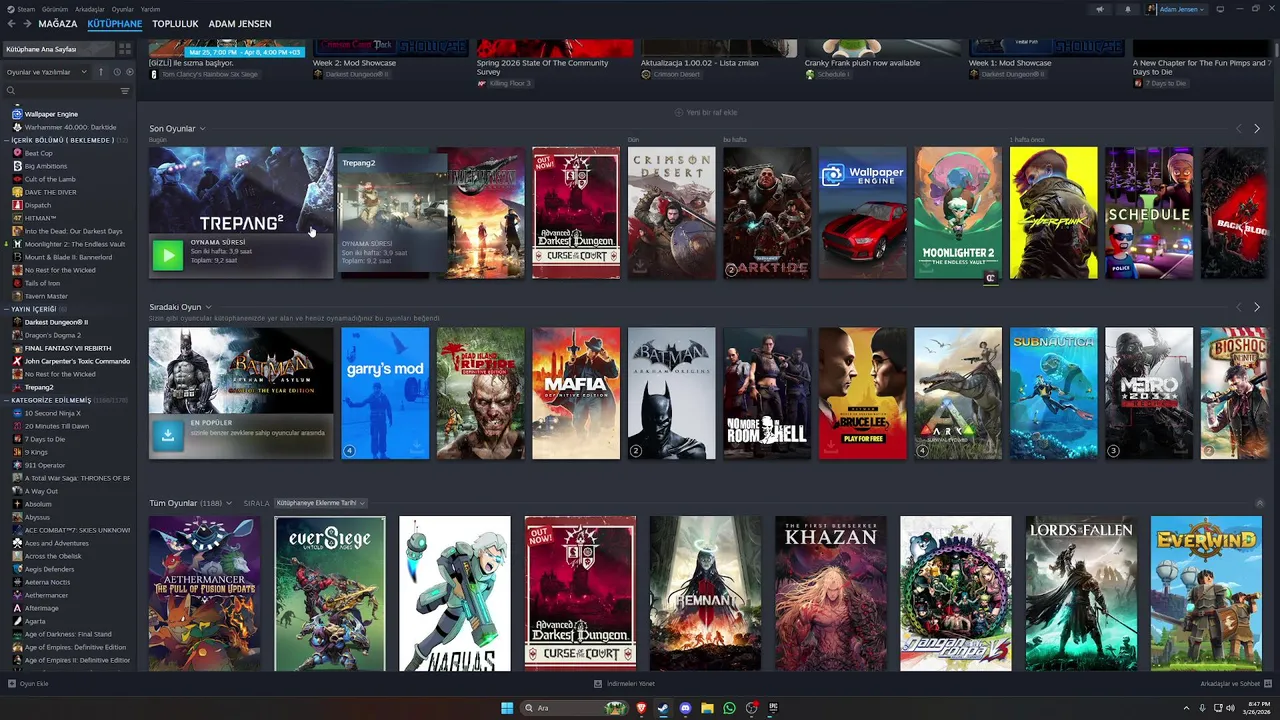Collapse the İÇERİK BÖLÜMÜ collection in sidebar
1280x720 pixels.
pyautogui.click(x=8, y=140)
